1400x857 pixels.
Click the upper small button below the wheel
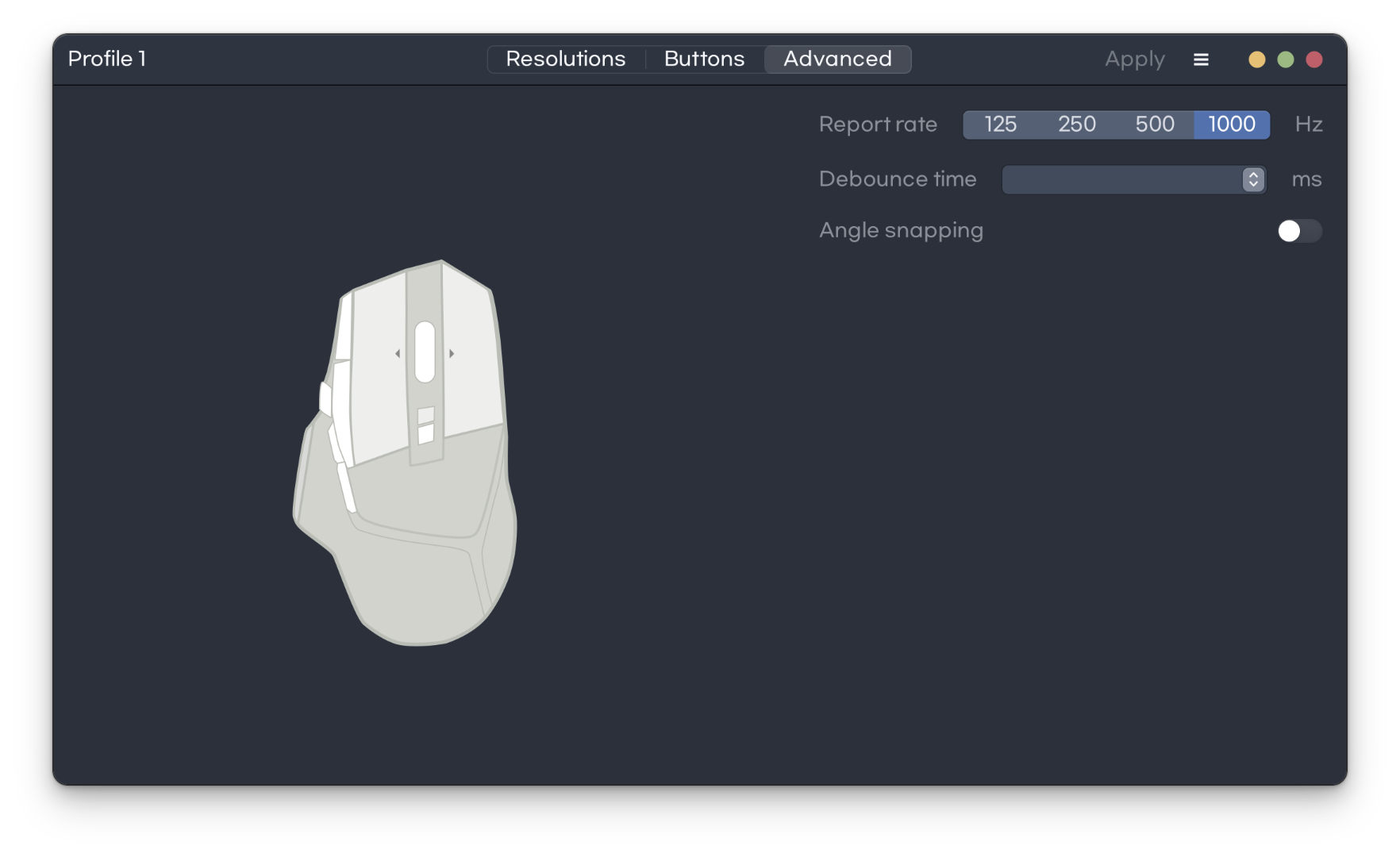[426, 415]
